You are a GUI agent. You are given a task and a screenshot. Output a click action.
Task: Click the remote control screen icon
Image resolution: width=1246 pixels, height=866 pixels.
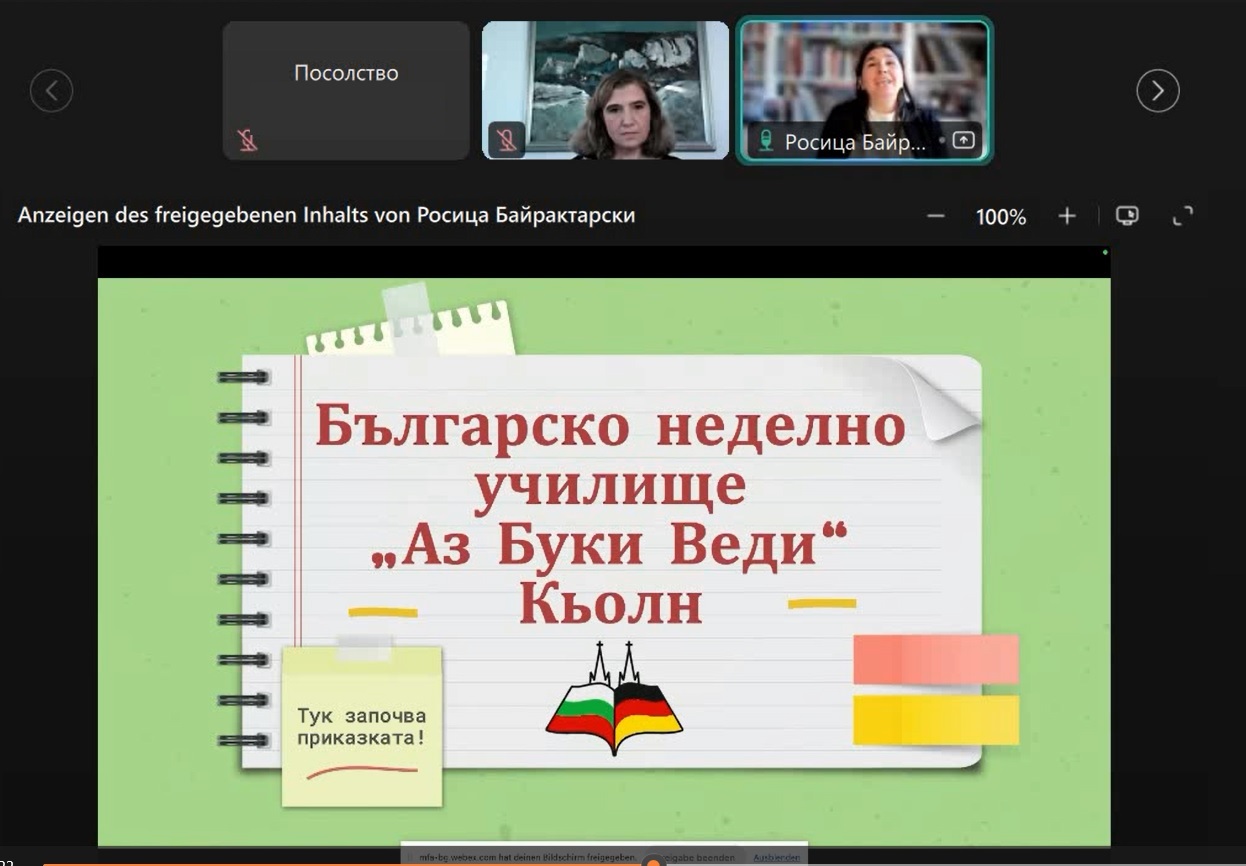[x=1127, y=216]
